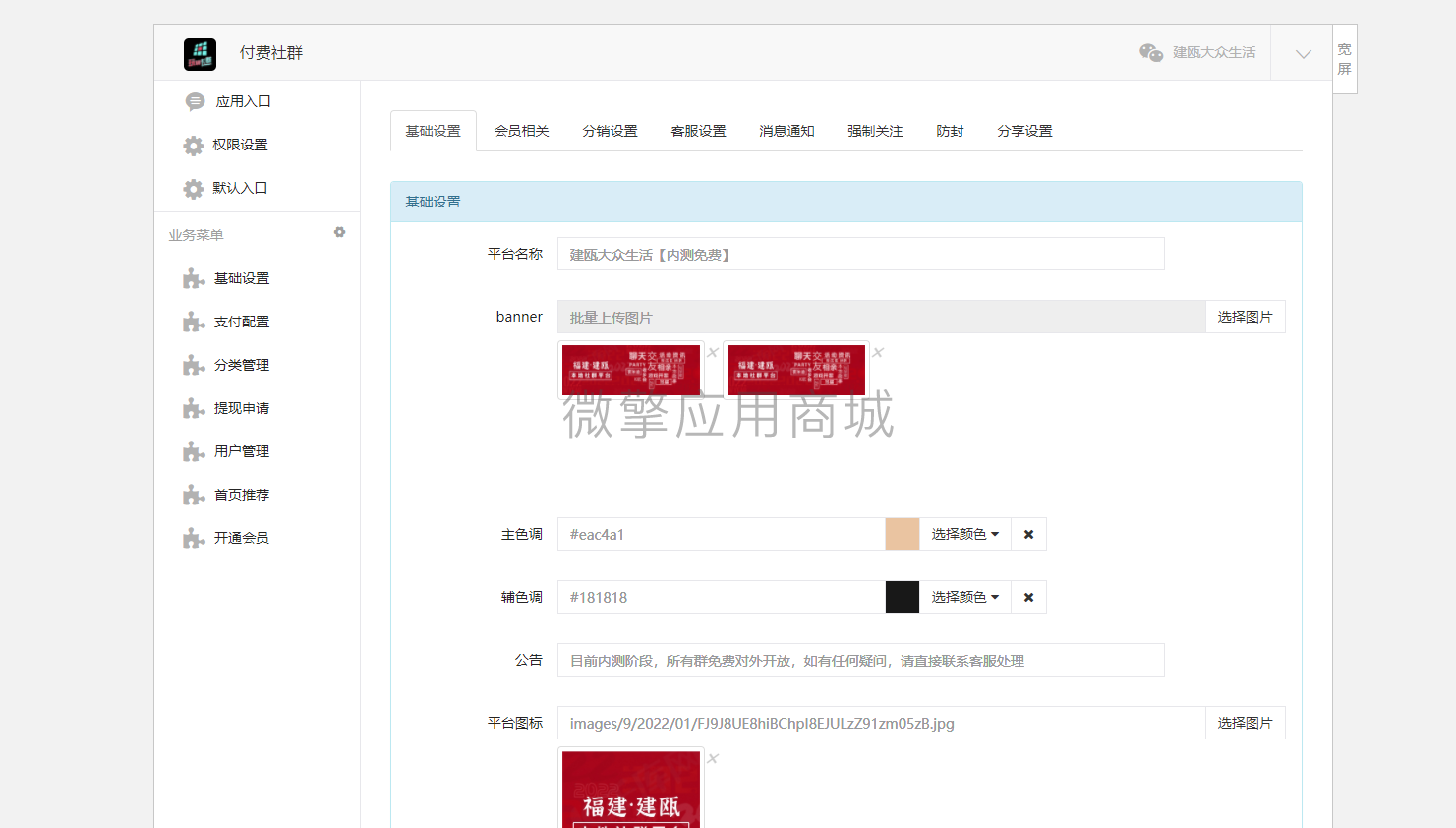Open 默认入口 in the sidebar
This screenshot has height=828, width=1456.
(x=240, y=188)
